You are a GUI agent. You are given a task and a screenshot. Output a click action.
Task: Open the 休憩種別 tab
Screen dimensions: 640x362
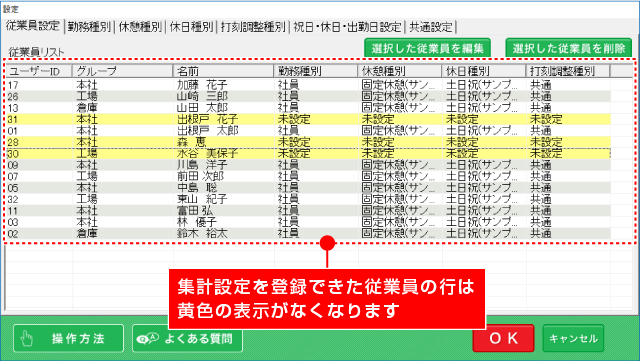tap(140, 27)
